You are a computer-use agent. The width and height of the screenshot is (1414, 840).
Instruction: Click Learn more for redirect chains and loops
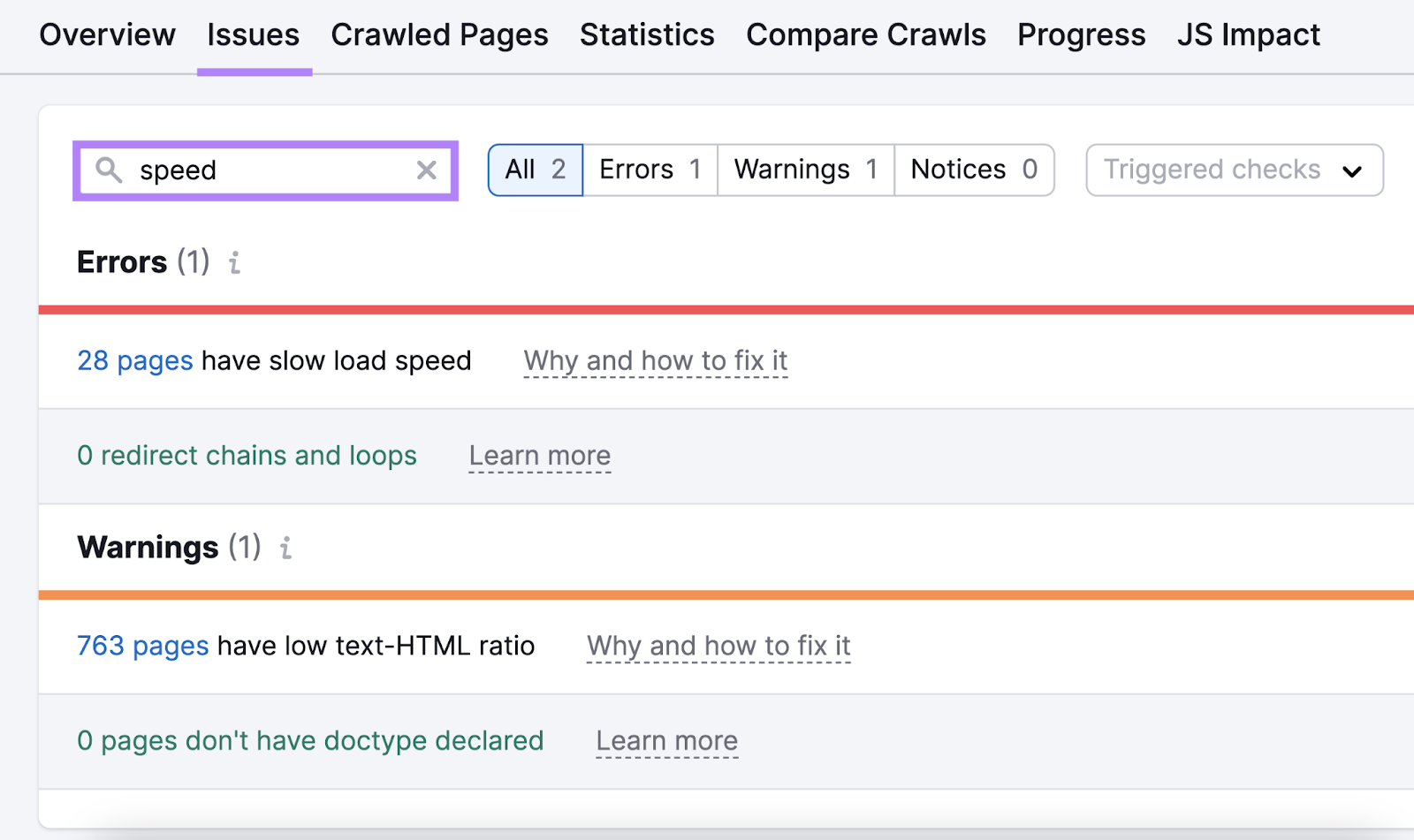[x=539, y=456]
